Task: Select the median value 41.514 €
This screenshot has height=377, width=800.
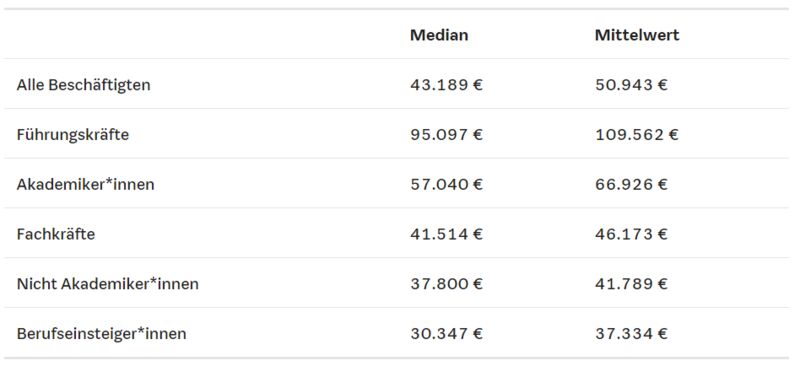Action: coord(446,234)
